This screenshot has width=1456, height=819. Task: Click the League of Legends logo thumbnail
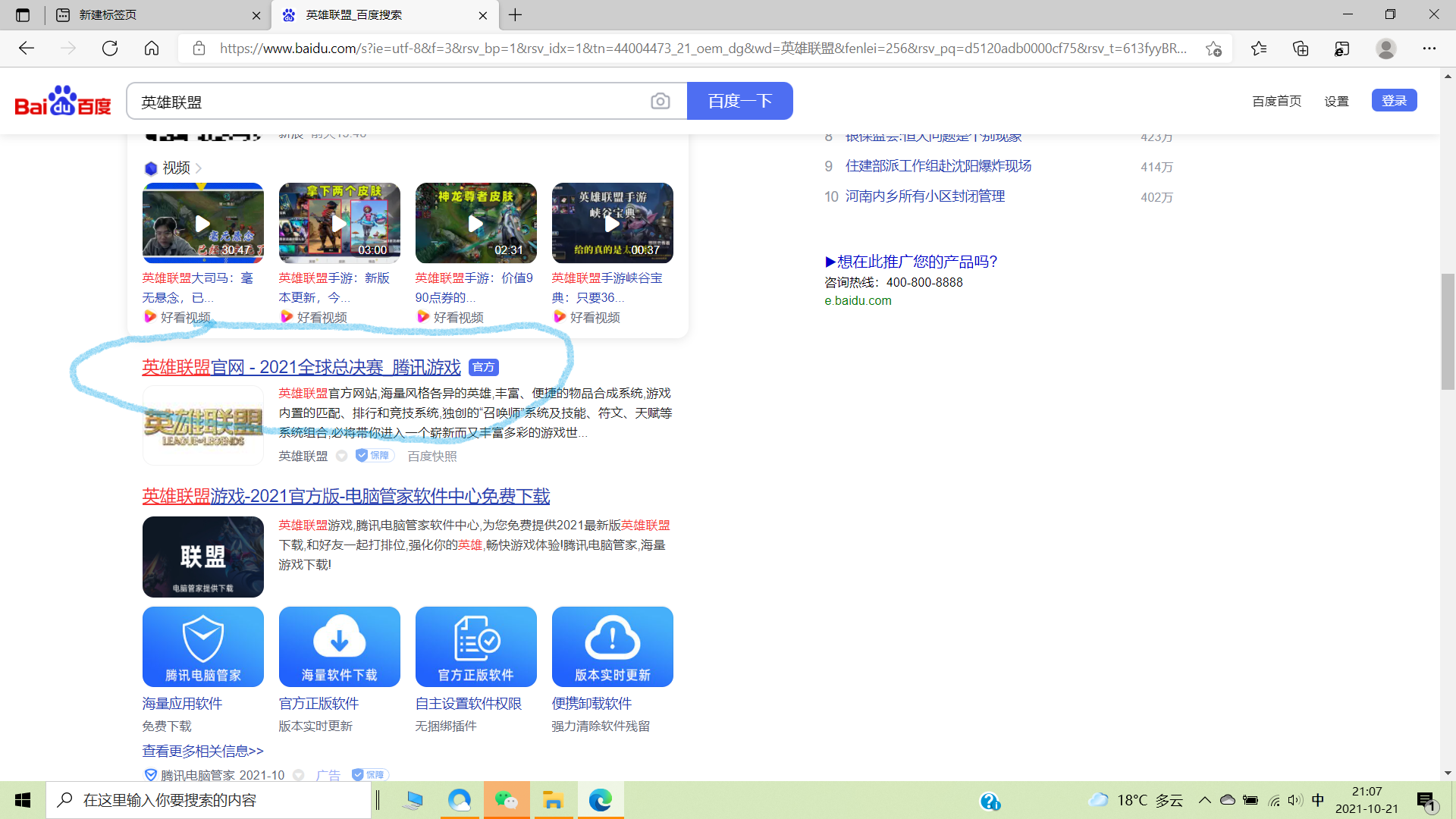point(203,425)
